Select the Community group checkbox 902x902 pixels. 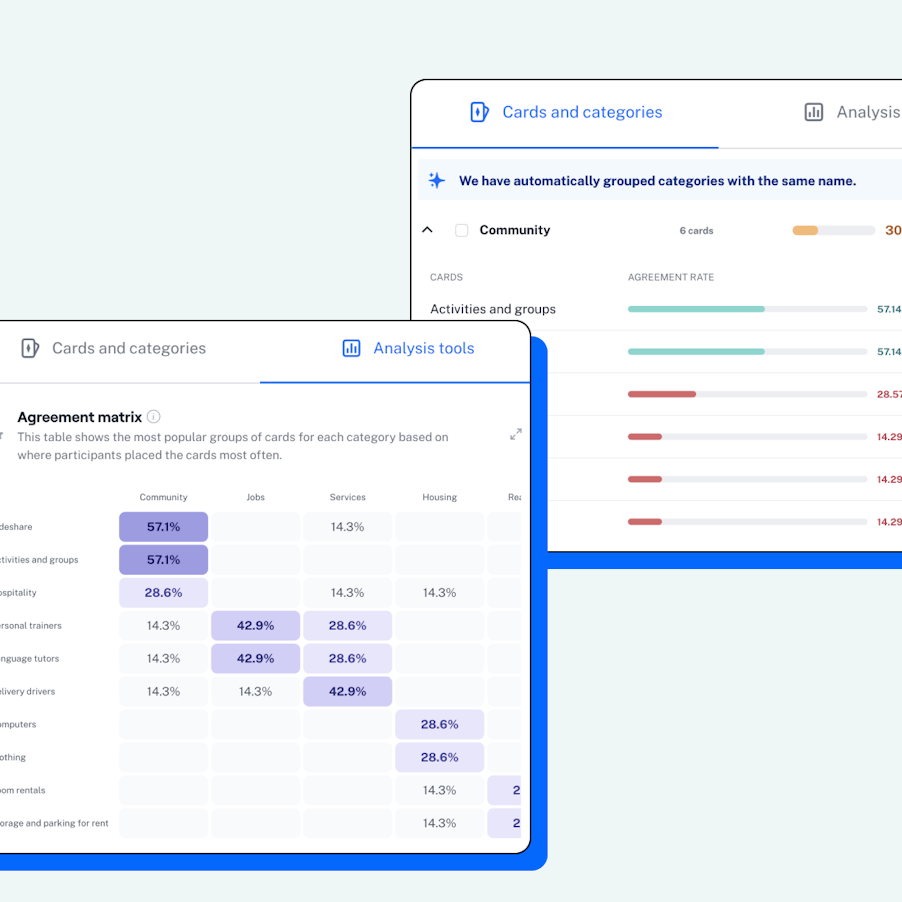(x=462, y=230)
